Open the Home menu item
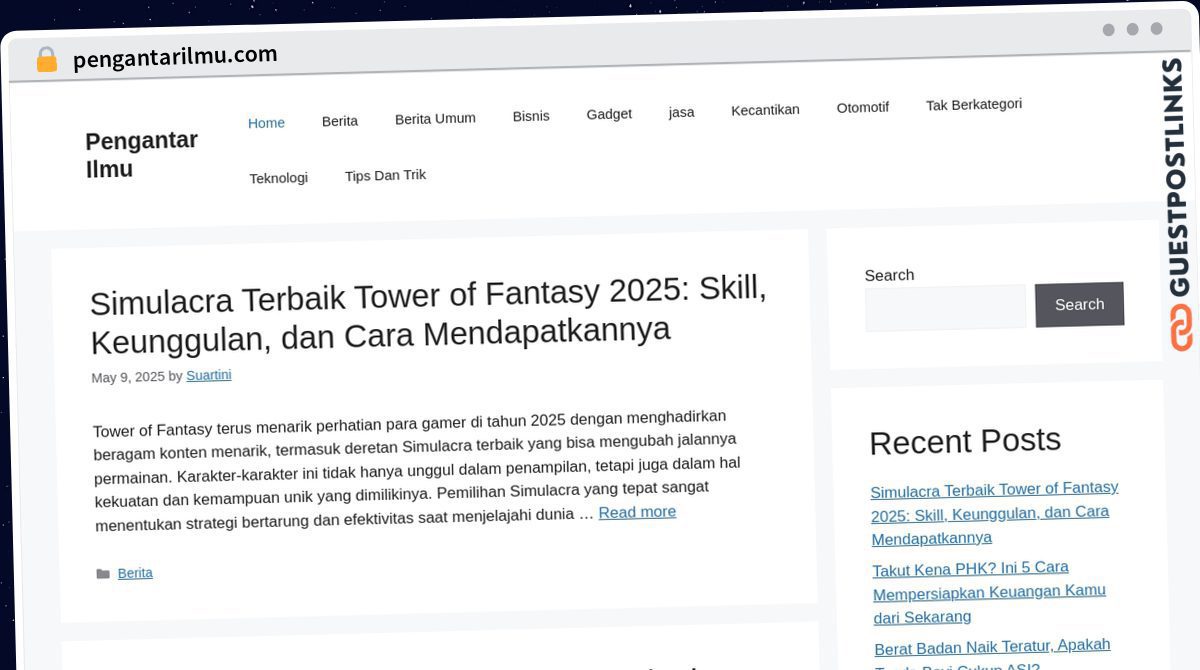Screen dimensions: 1200x670 (x=266, y=123)
